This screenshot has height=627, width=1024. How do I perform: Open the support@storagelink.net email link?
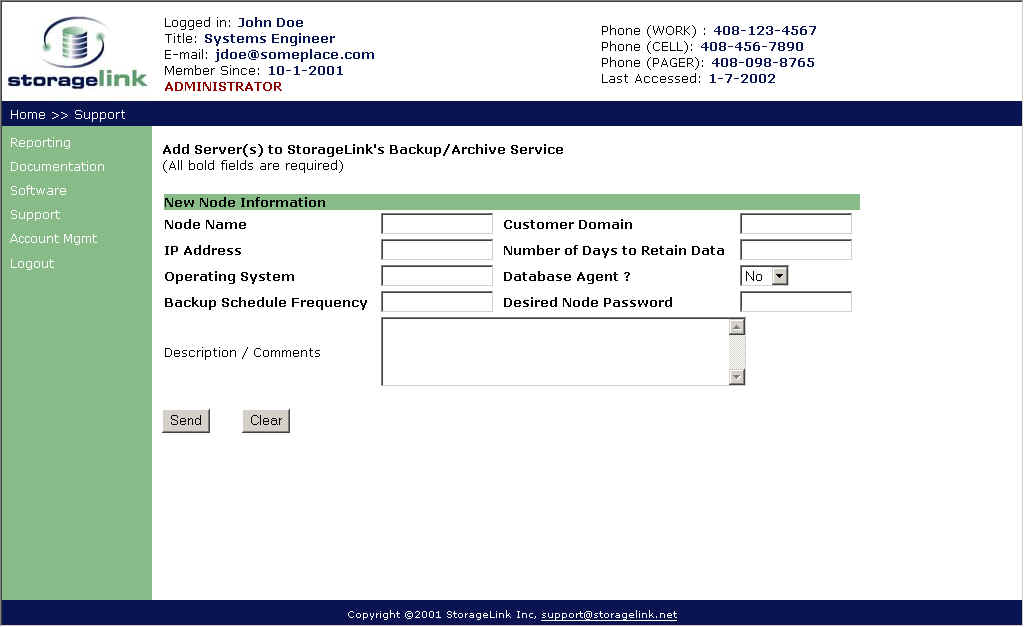609,615
